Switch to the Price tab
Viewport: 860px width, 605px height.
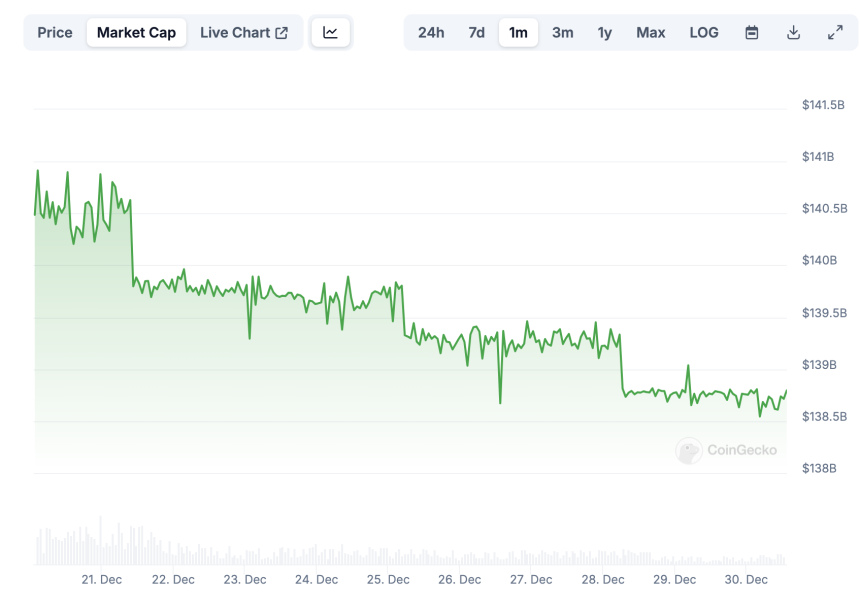pos(55,33)
